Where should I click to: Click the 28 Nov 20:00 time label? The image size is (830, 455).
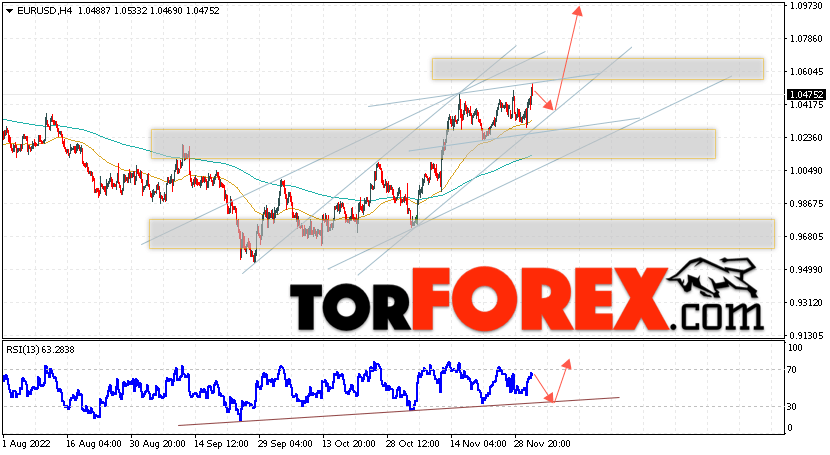[542, 443]
